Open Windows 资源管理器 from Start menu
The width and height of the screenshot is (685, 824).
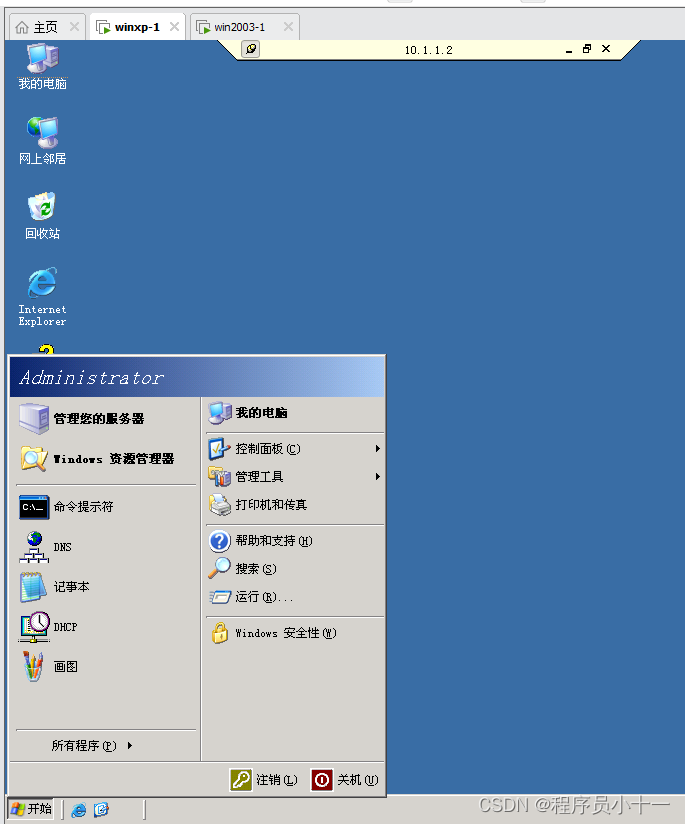[x=105, y=459]
